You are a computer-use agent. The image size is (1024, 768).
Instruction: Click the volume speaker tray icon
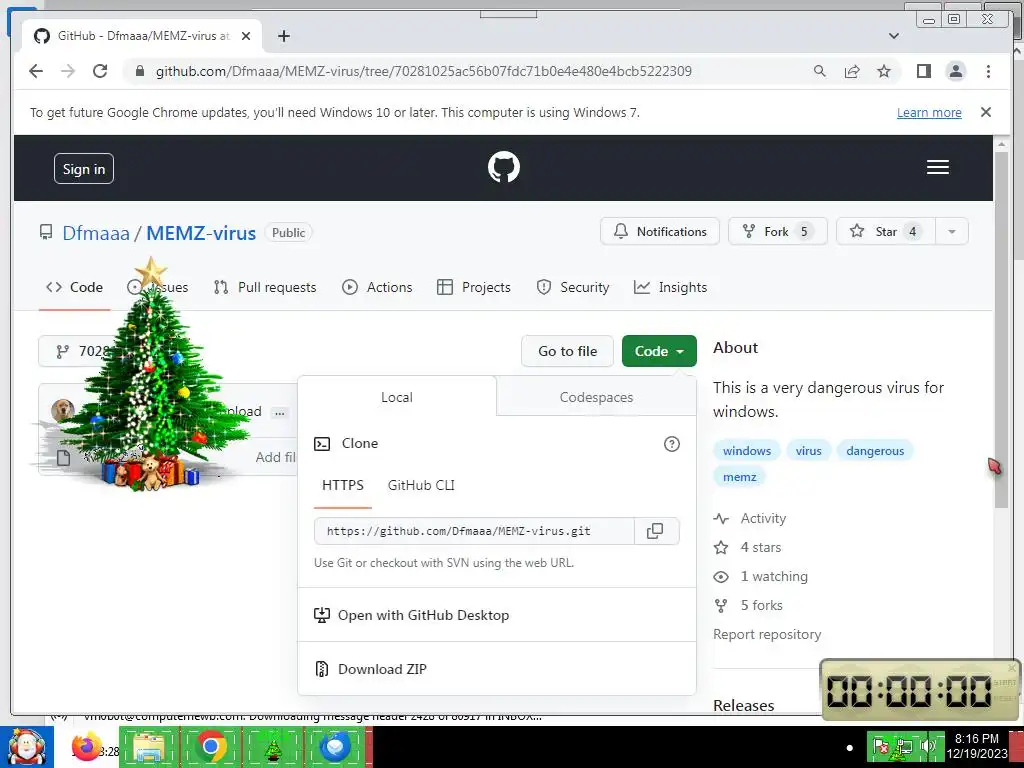[x=928, y=745]
